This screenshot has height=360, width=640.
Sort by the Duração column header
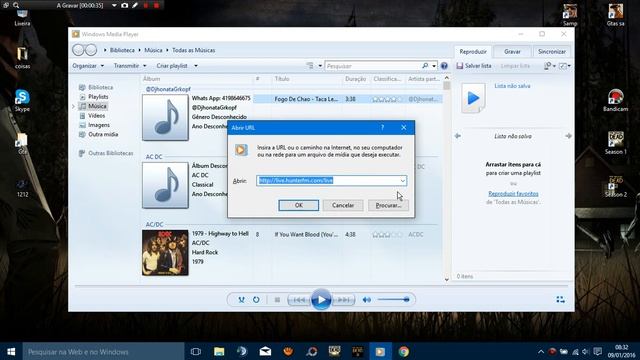[x=356, y=79]
